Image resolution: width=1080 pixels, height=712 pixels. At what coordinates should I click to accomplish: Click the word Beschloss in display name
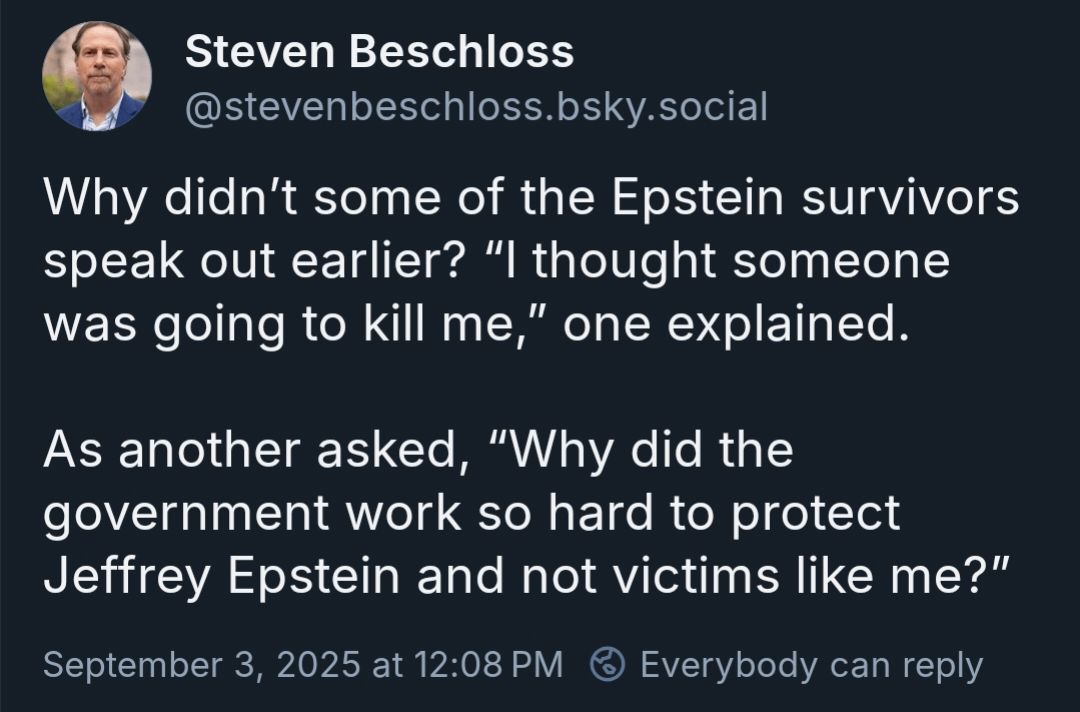point(461,52)
